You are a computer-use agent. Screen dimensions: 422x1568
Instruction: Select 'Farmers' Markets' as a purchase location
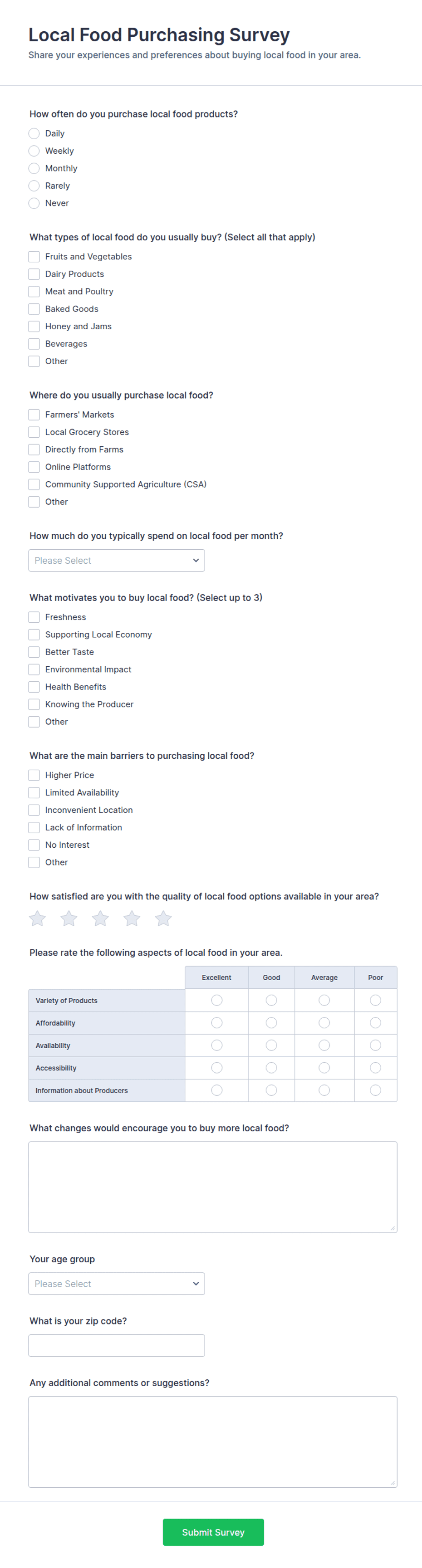point(34,415)
